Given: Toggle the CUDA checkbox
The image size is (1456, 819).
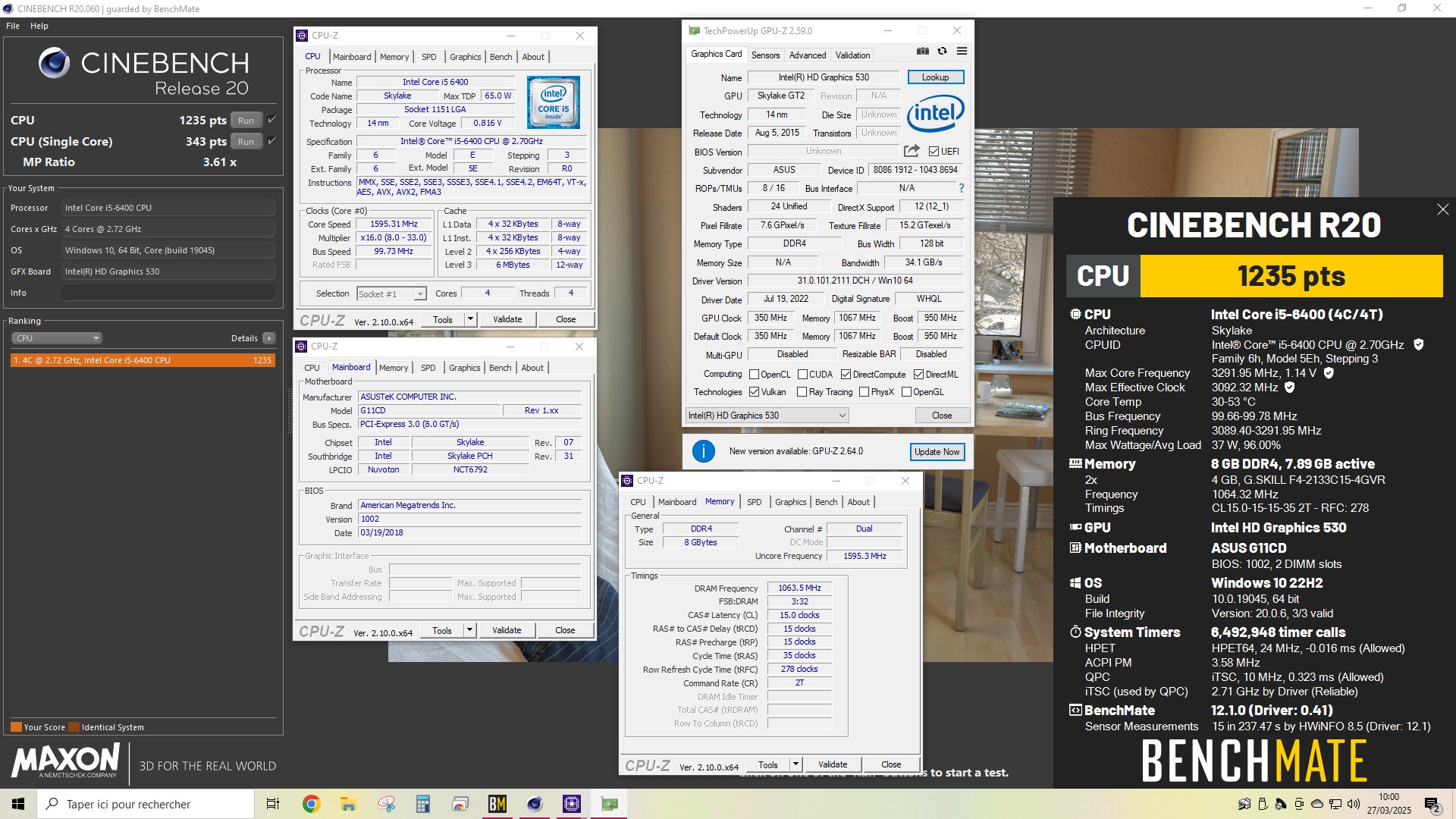Looking at the screenshot, I should (x=802, y=375).
